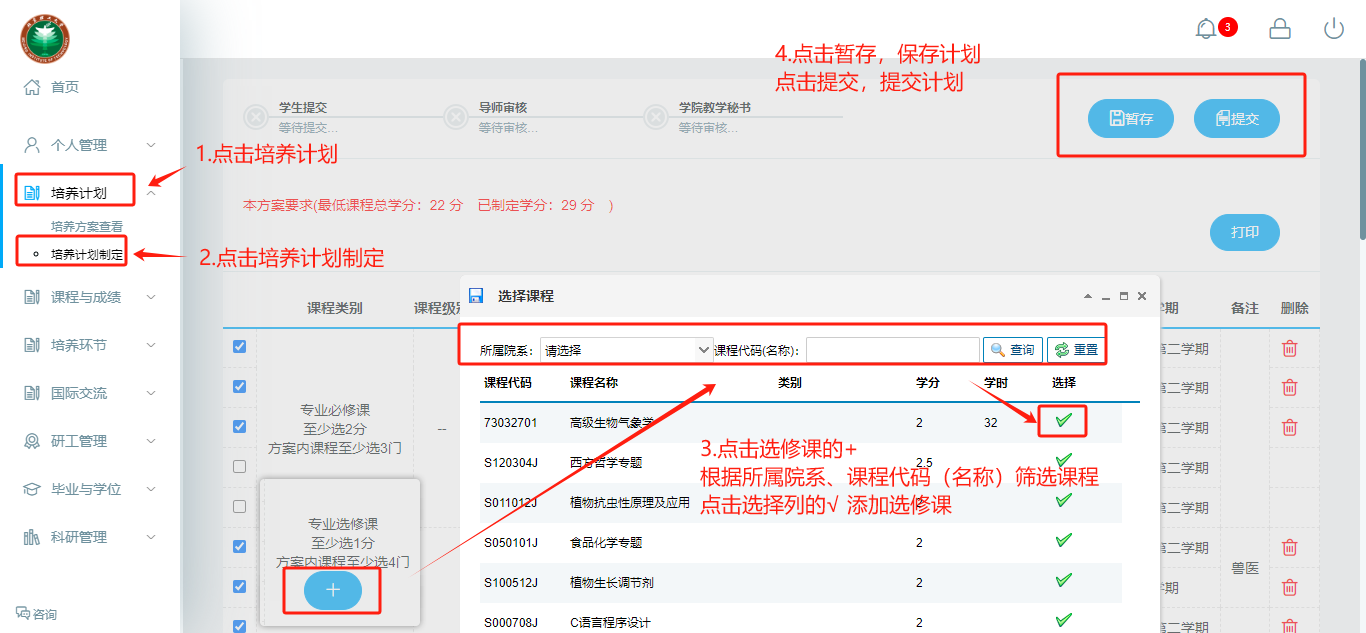Screen dimensions: 1366x633
Task: Check the fourth unchecked course checkbox
Action: point(239,466)
